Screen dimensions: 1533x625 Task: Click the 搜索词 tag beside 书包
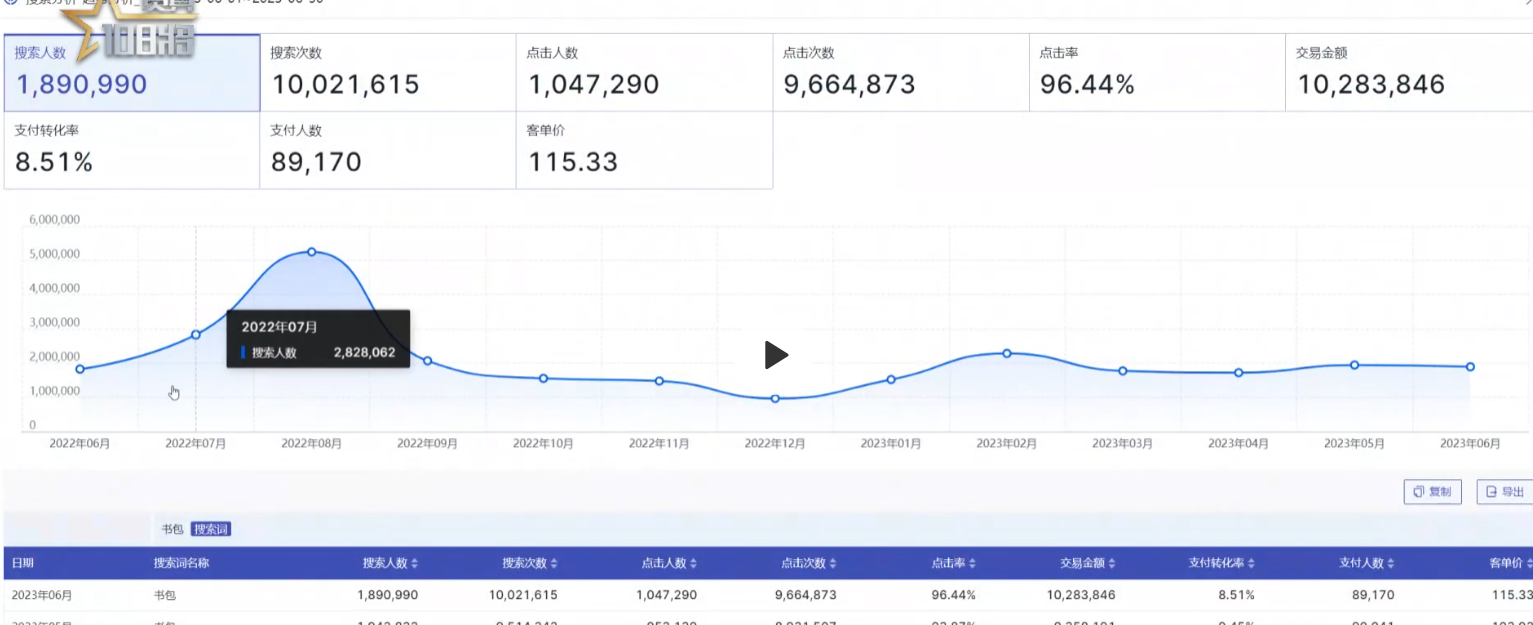tap(211, 529)
